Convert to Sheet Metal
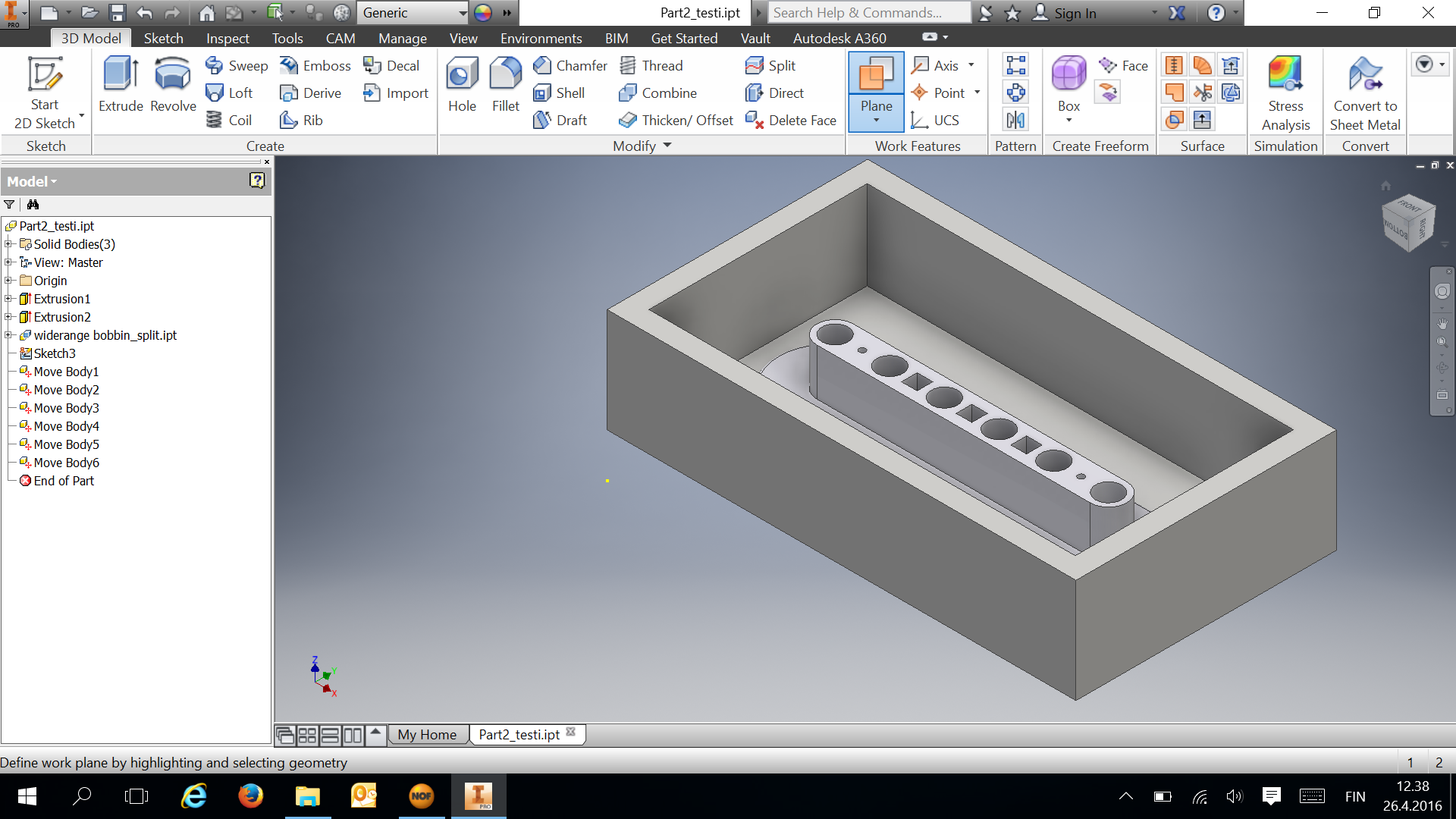 [1365, 93]
